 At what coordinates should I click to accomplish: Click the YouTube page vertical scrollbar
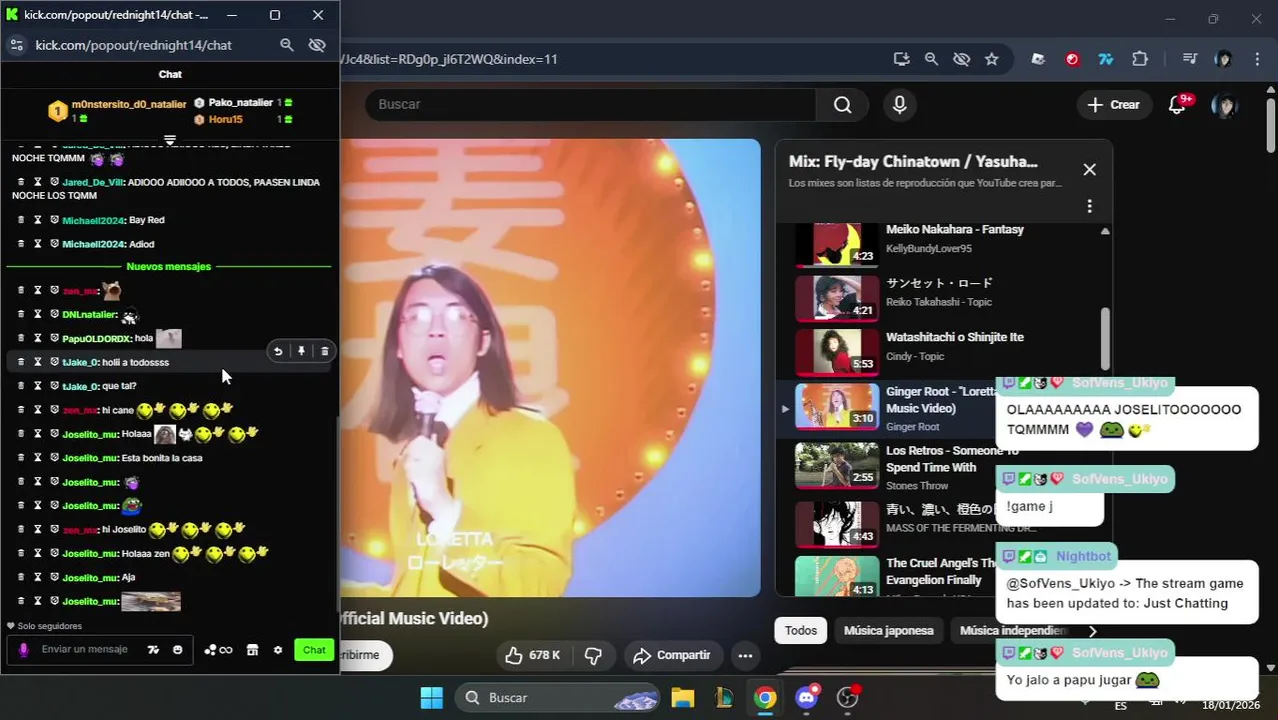(x=1271, y=125)
